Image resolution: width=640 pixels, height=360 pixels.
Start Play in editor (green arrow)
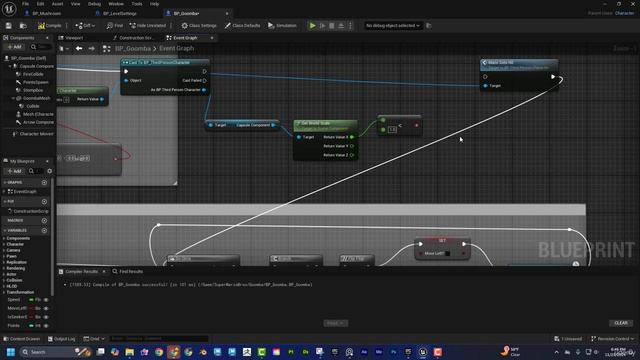tap(312, 26)
